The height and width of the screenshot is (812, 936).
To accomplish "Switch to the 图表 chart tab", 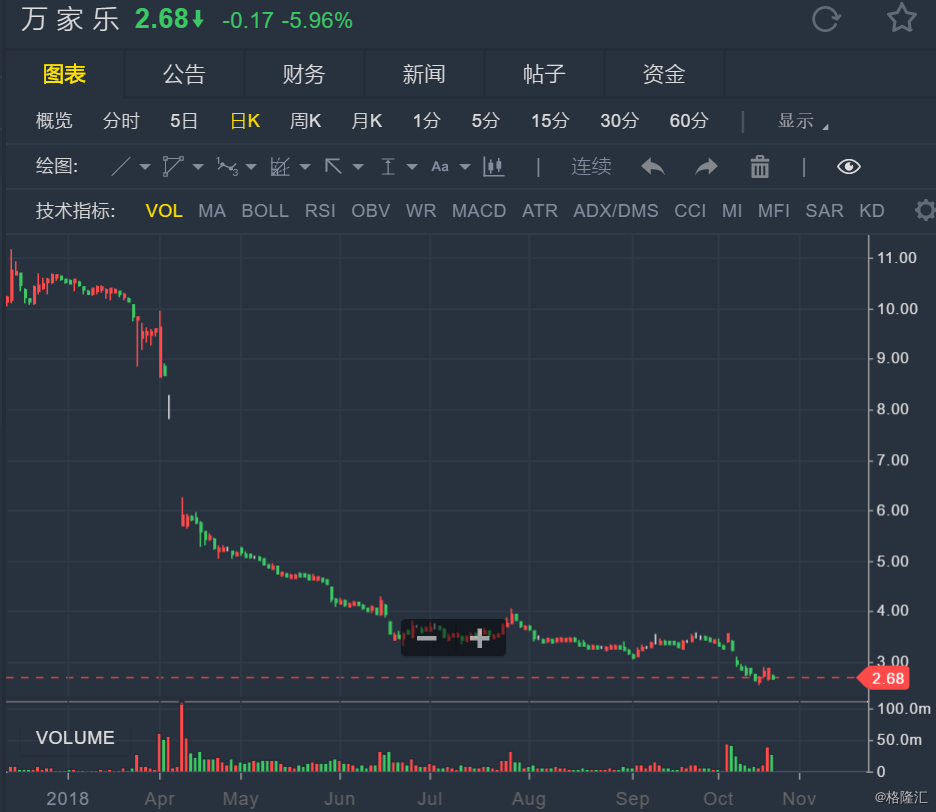I will 64,74.
